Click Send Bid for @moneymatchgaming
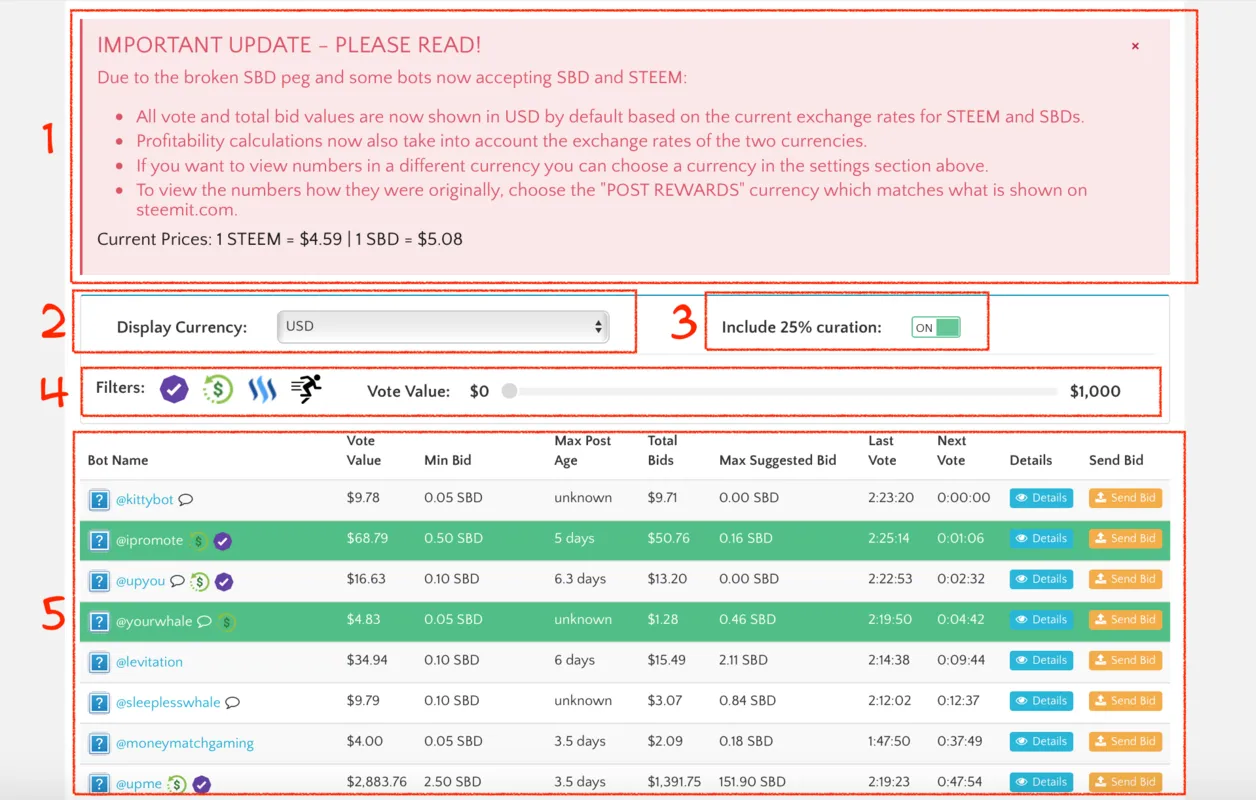 [1125, 741]
